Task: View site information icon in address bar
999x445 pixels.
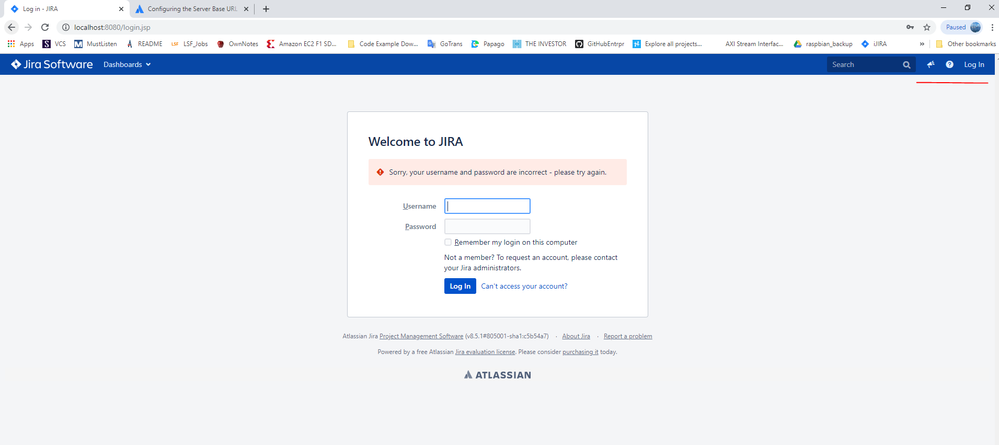Action: pos(66,27)
